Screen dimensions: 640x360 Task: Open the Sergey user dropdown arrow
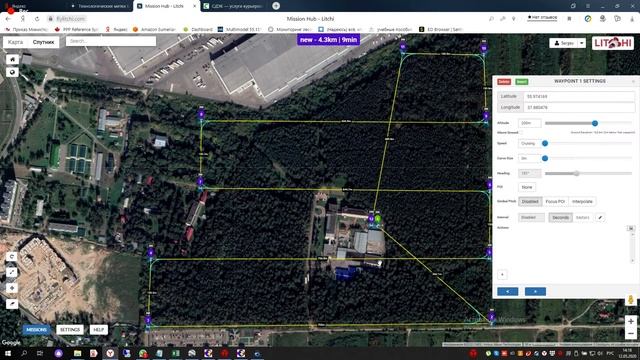point(582,43)
